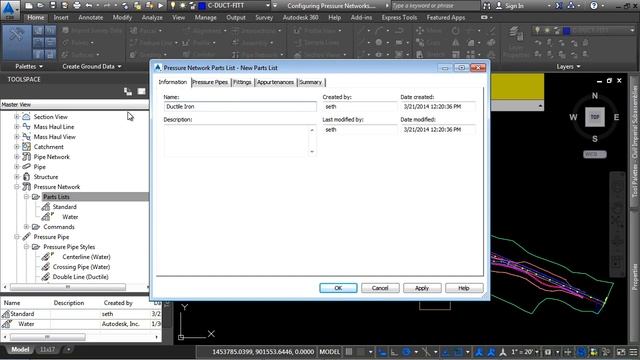Open the Layers panel dropdown
This screenshot has width=640, height=360.
568,66
